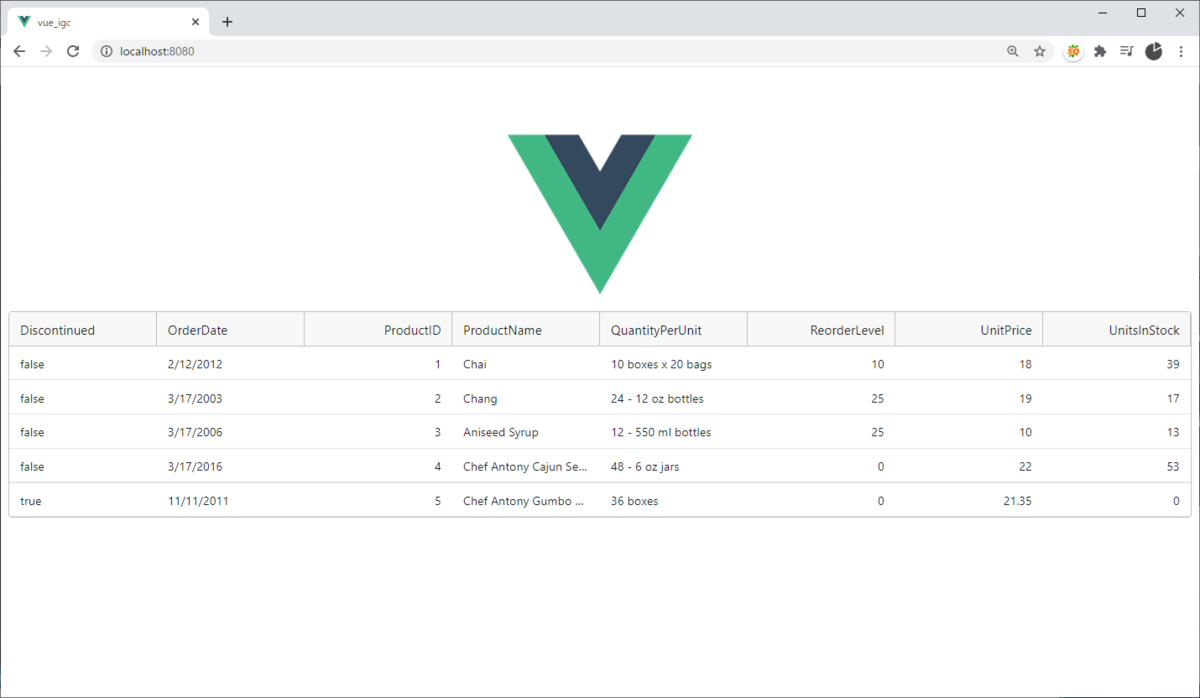Maximize the Chrome window
Screen dimensions: 1200x698
1141,13
